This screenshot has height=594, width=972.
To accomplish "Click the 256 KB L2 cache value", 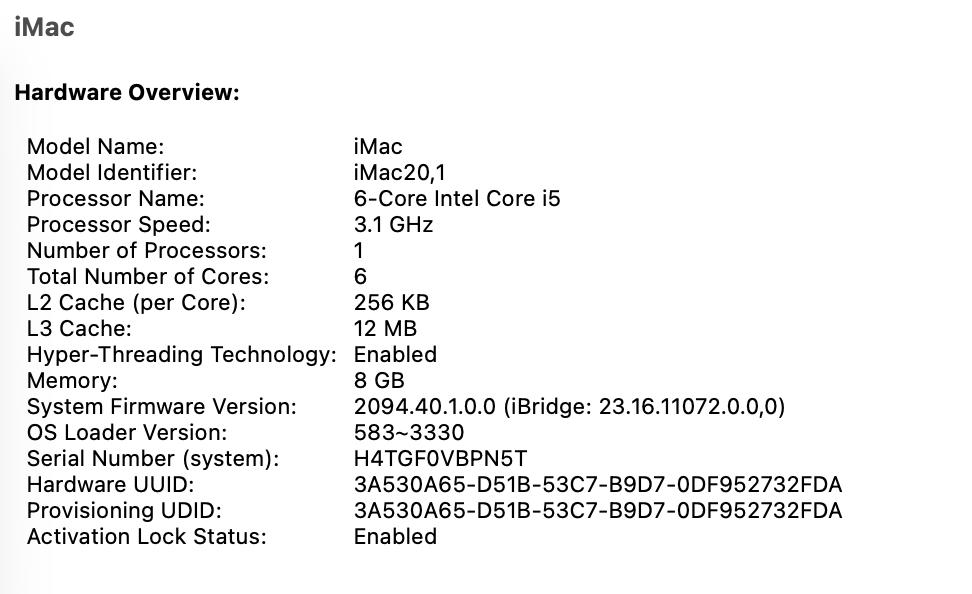I will [391, 303].
